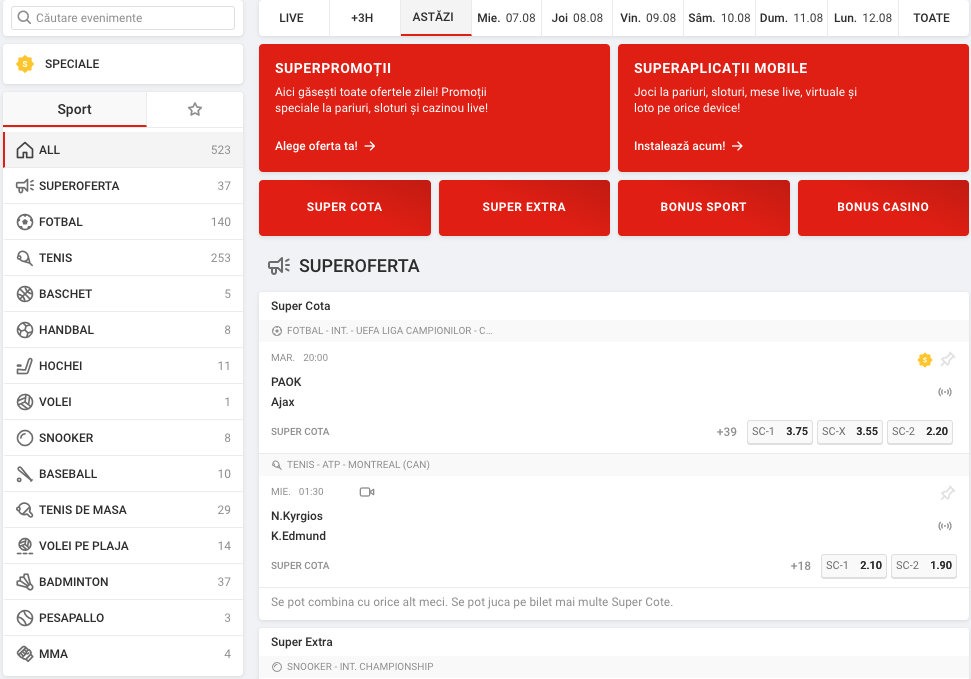Viewport: 971px width, 679px height.
Task: Follow the Alege oferta ta! link
Action: pos(325,146)
